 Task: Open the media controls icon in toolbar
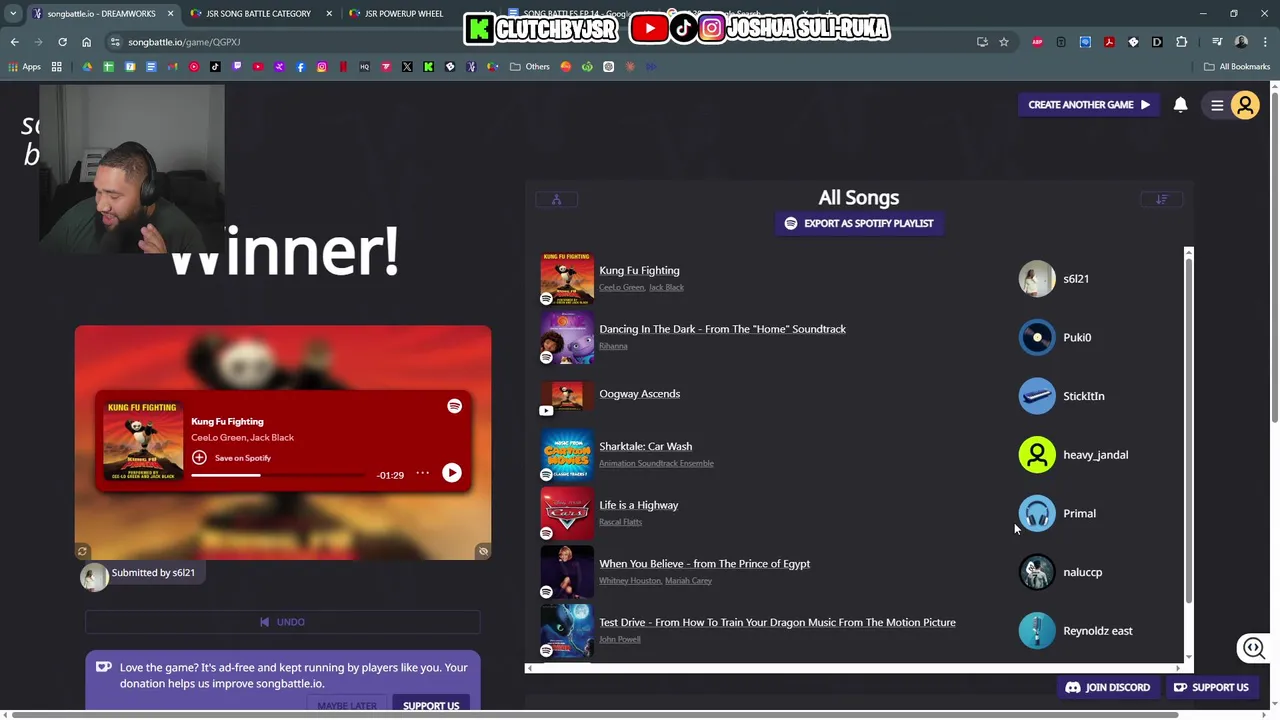(1216, 42)
